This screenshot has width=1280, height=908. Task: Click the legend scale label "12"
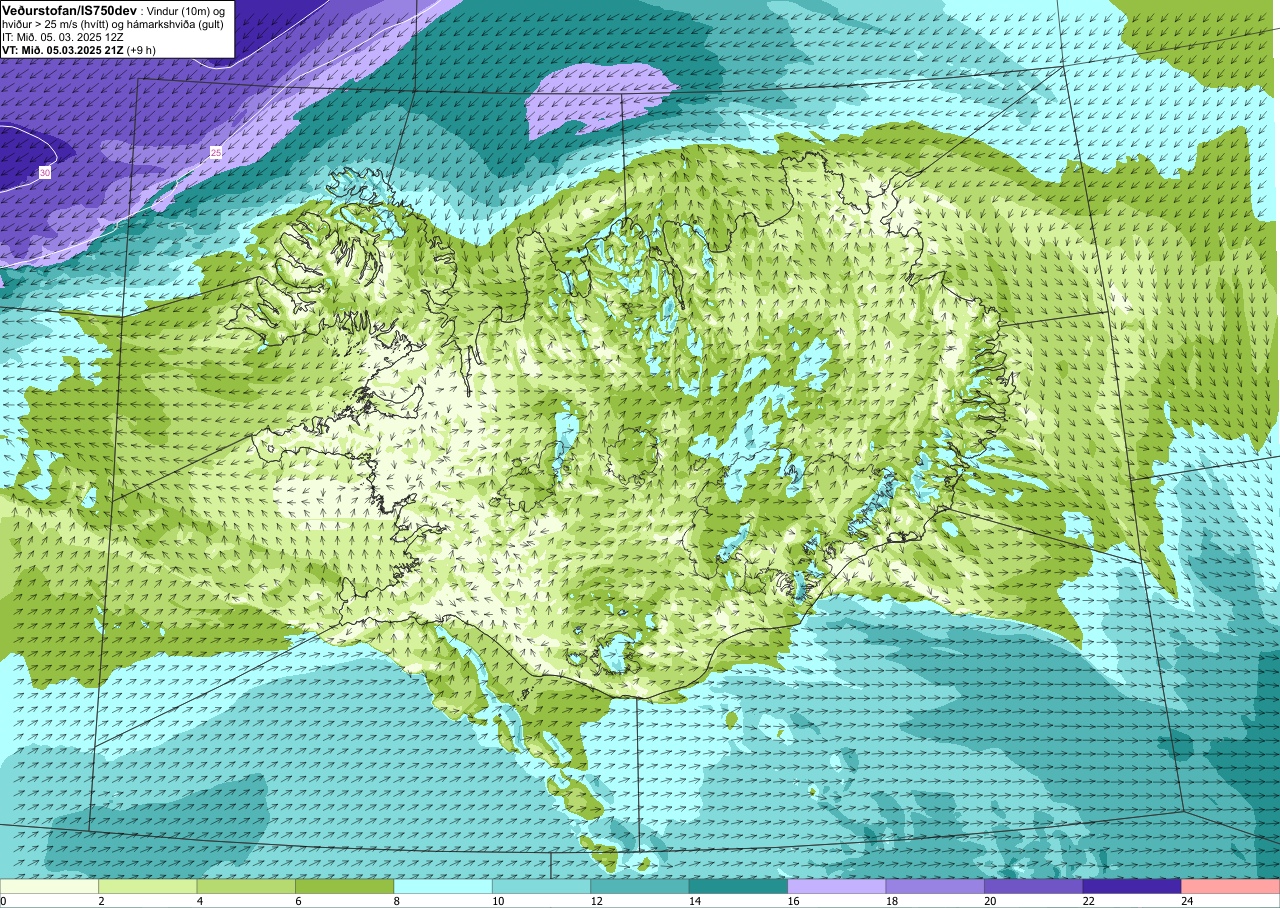click(x=597, y=901)
